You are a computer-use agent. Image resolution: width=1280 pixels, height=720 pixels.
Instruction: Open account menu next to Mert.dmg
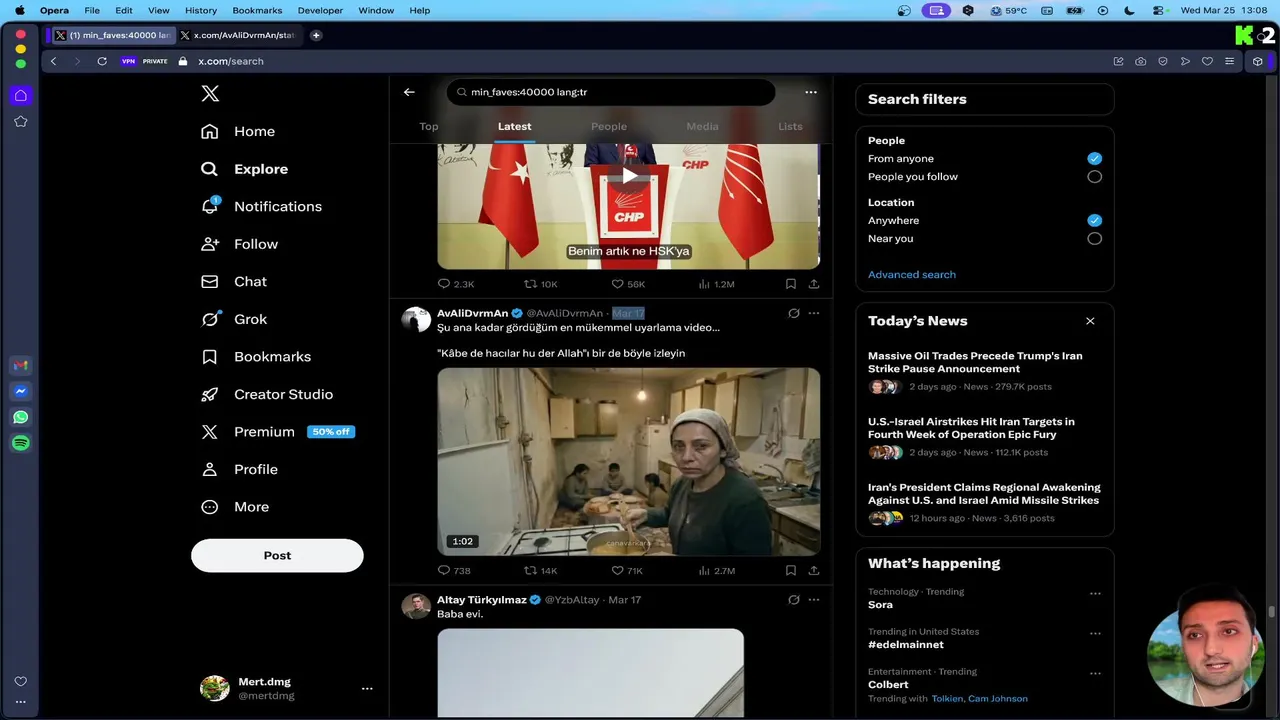[x=367, y=688]
